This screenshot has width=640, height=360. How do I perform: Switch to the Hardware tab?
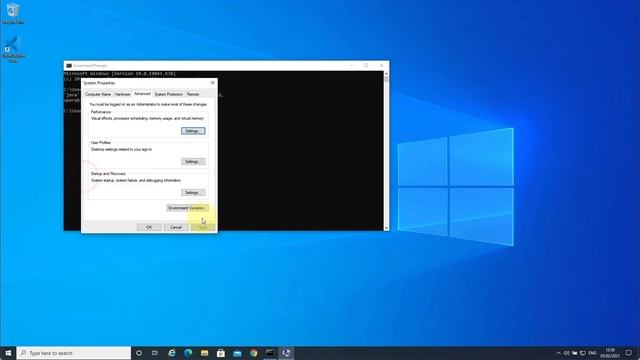click(x=122, y=94)
